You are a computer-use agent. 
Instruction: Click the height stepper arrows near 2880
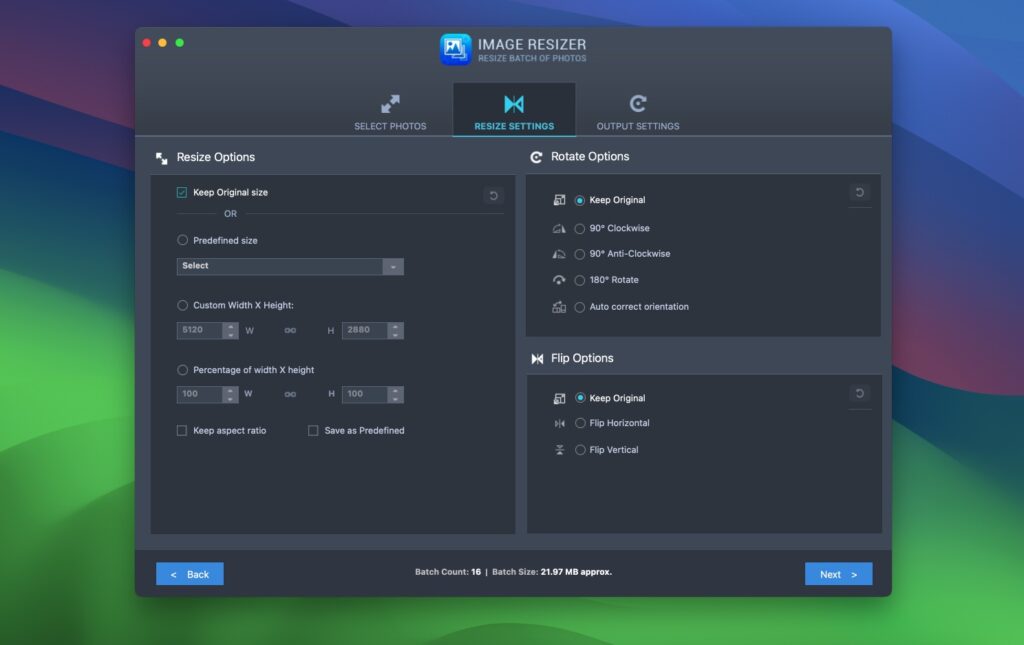click(x=394, y=330)
